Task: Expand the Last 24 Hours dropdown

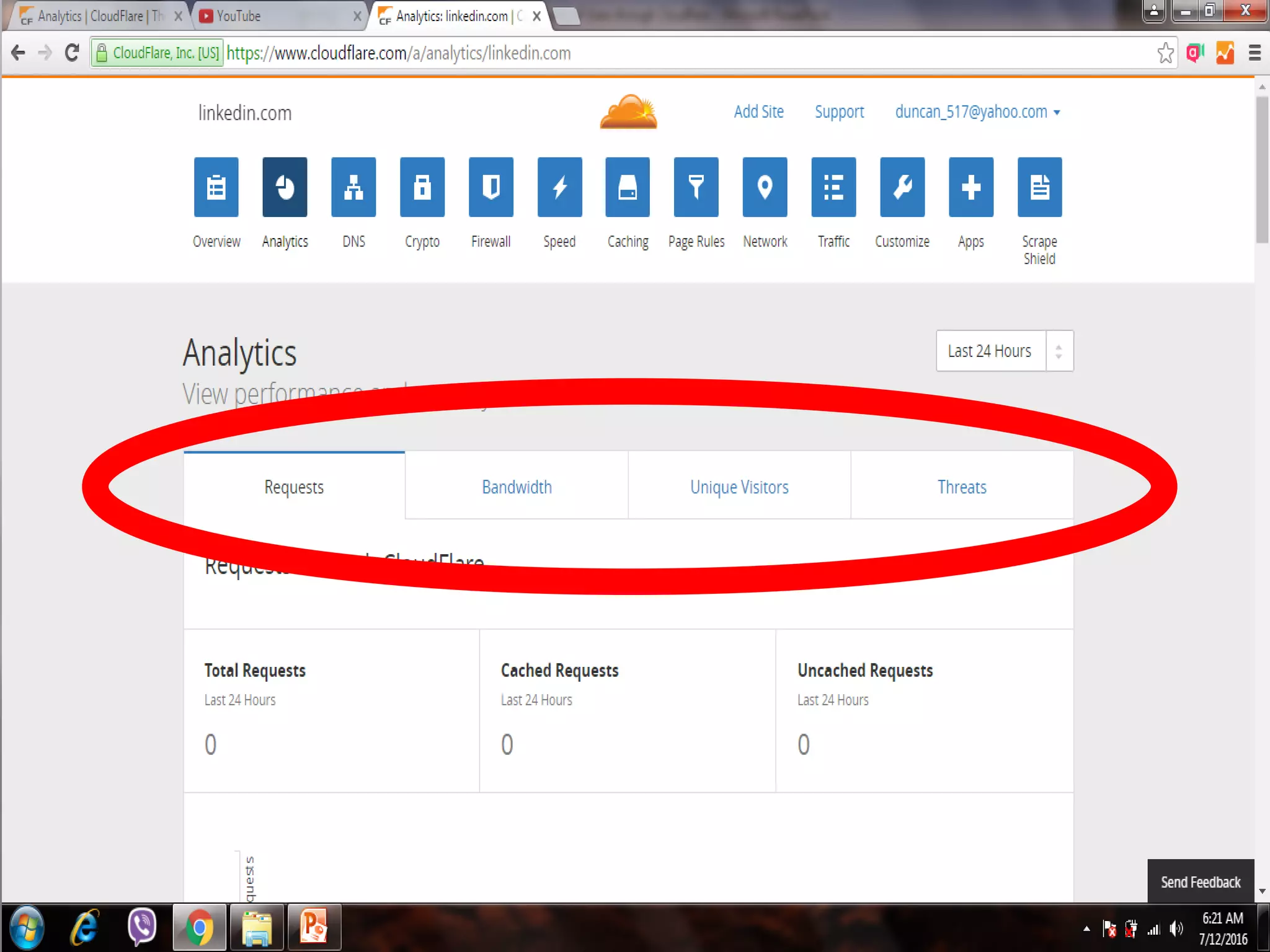Action: click(1004, 351)
